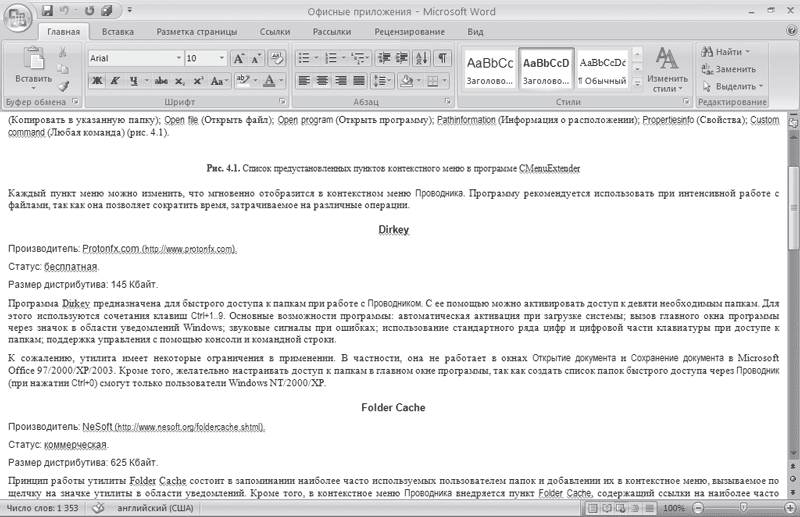Apply paragraph shading paint bucket
This screenshot has height=517, width=800.
click(407, 81)
